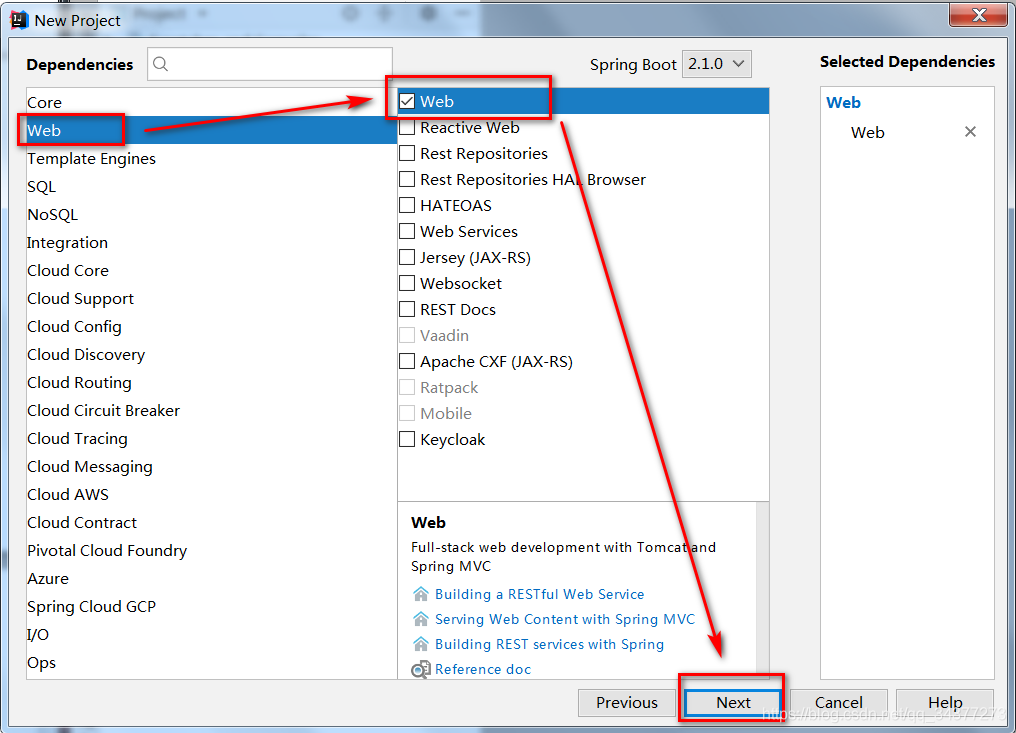
Task: Click the Previous button
Action: (627, 702)
